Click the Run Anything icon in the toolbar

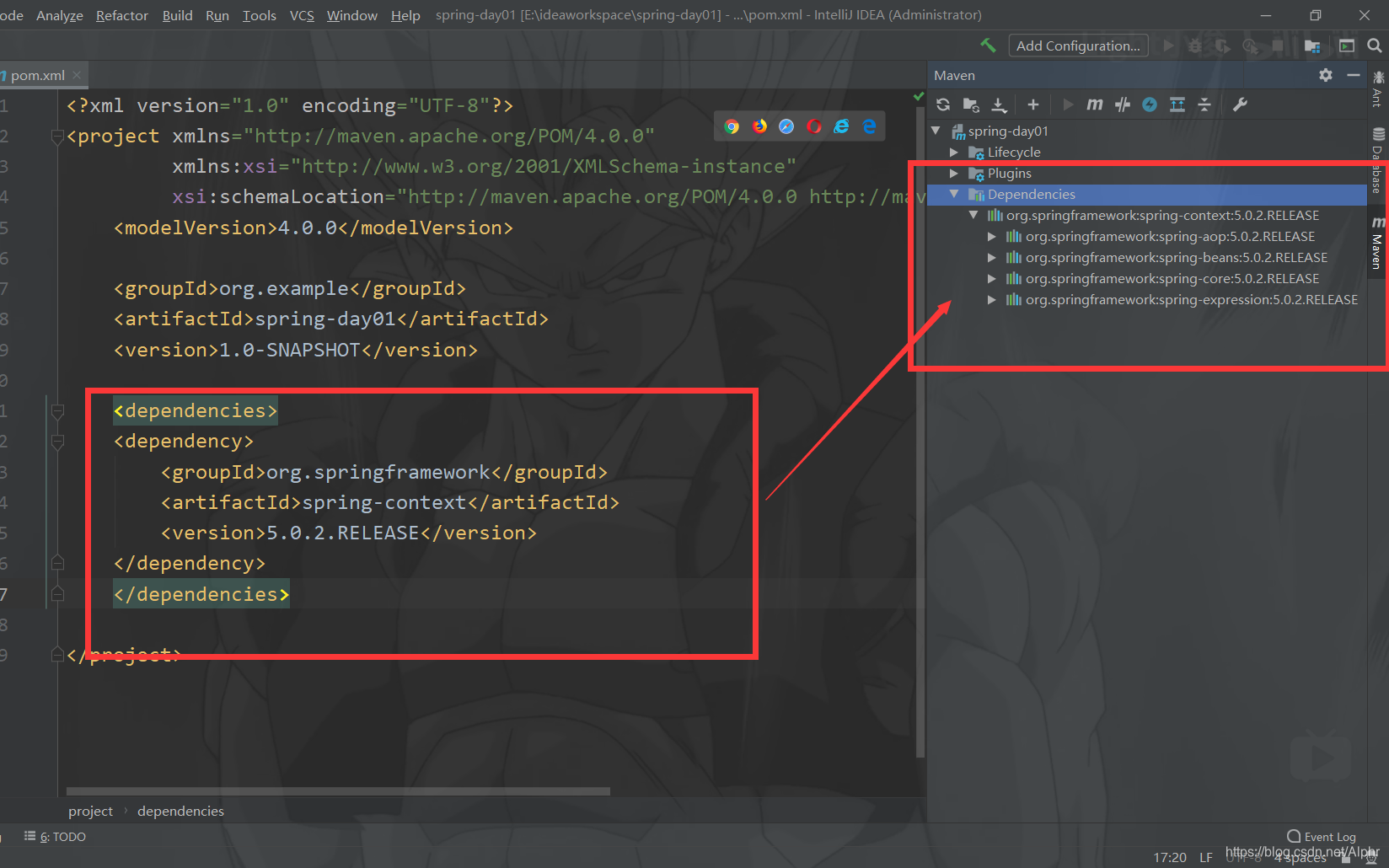click(1347, 46)
